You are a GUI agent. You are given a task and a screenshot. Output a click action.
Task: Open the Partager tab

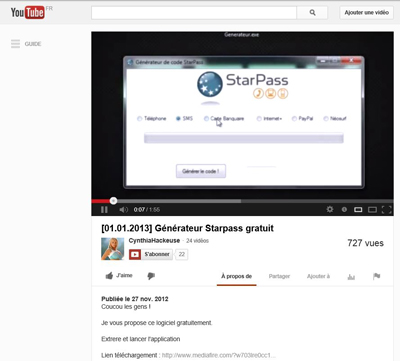click(279, 276)
